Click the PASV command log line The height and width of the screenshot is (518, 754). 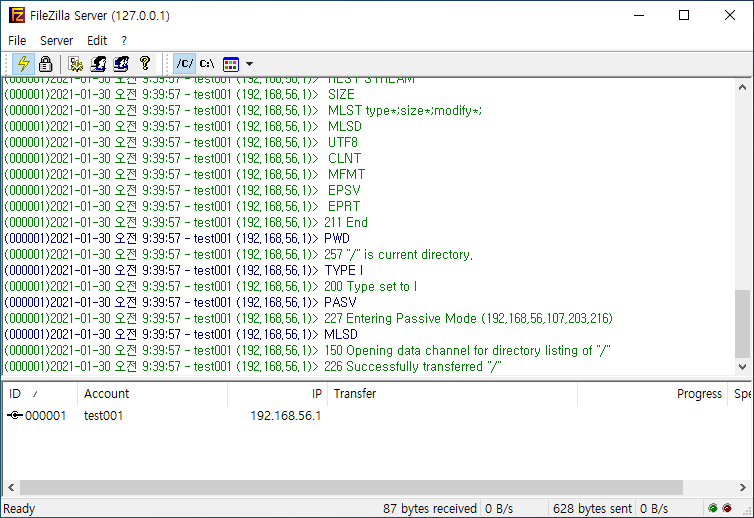(180, 302)
